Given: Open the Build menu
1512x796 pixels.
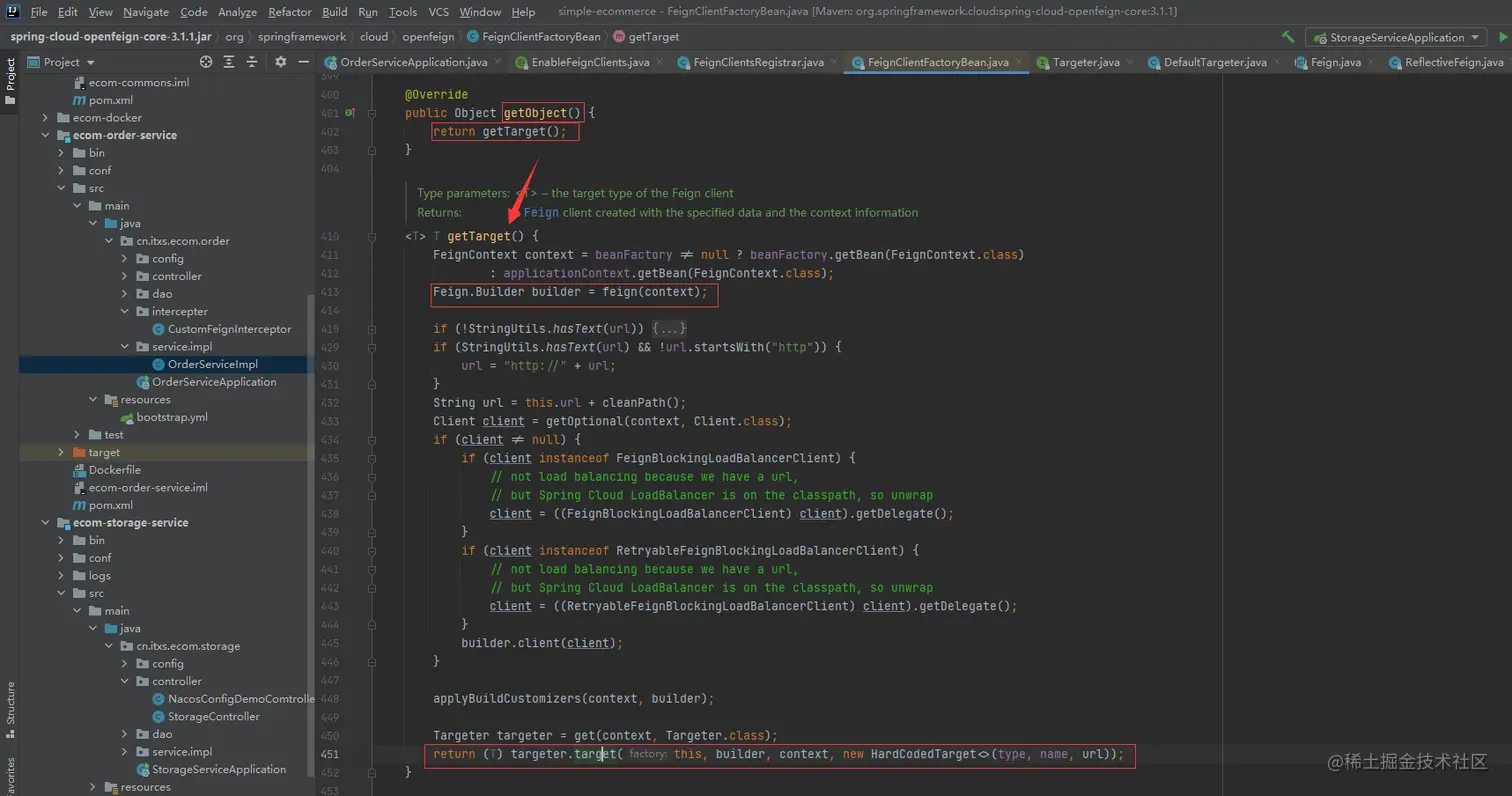Looking at the screenshot, I should [335, 12].
